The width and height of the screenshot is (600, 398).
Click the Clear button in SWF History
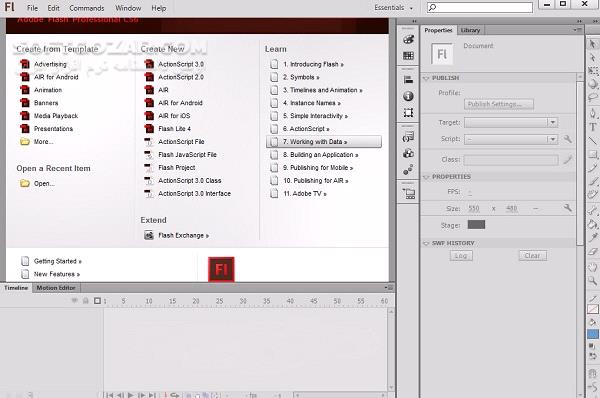click(533, 256)
